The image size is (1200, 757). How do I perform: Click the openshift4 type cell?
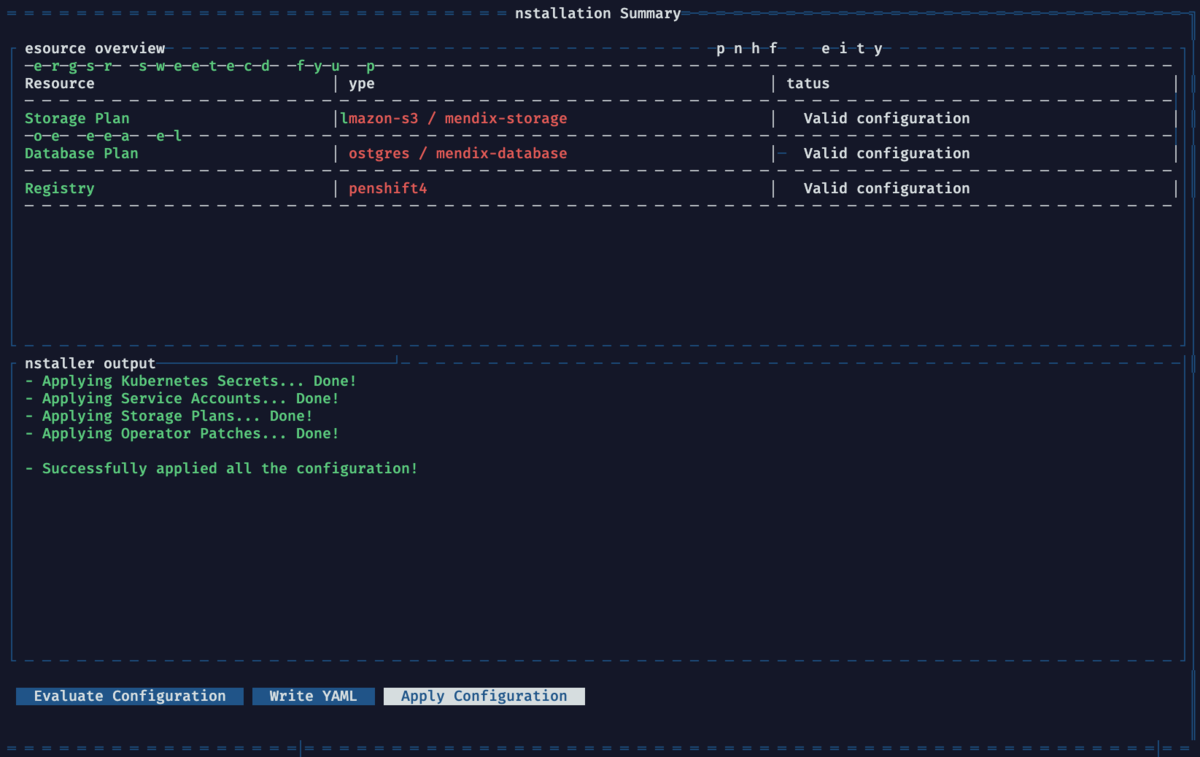388,189
